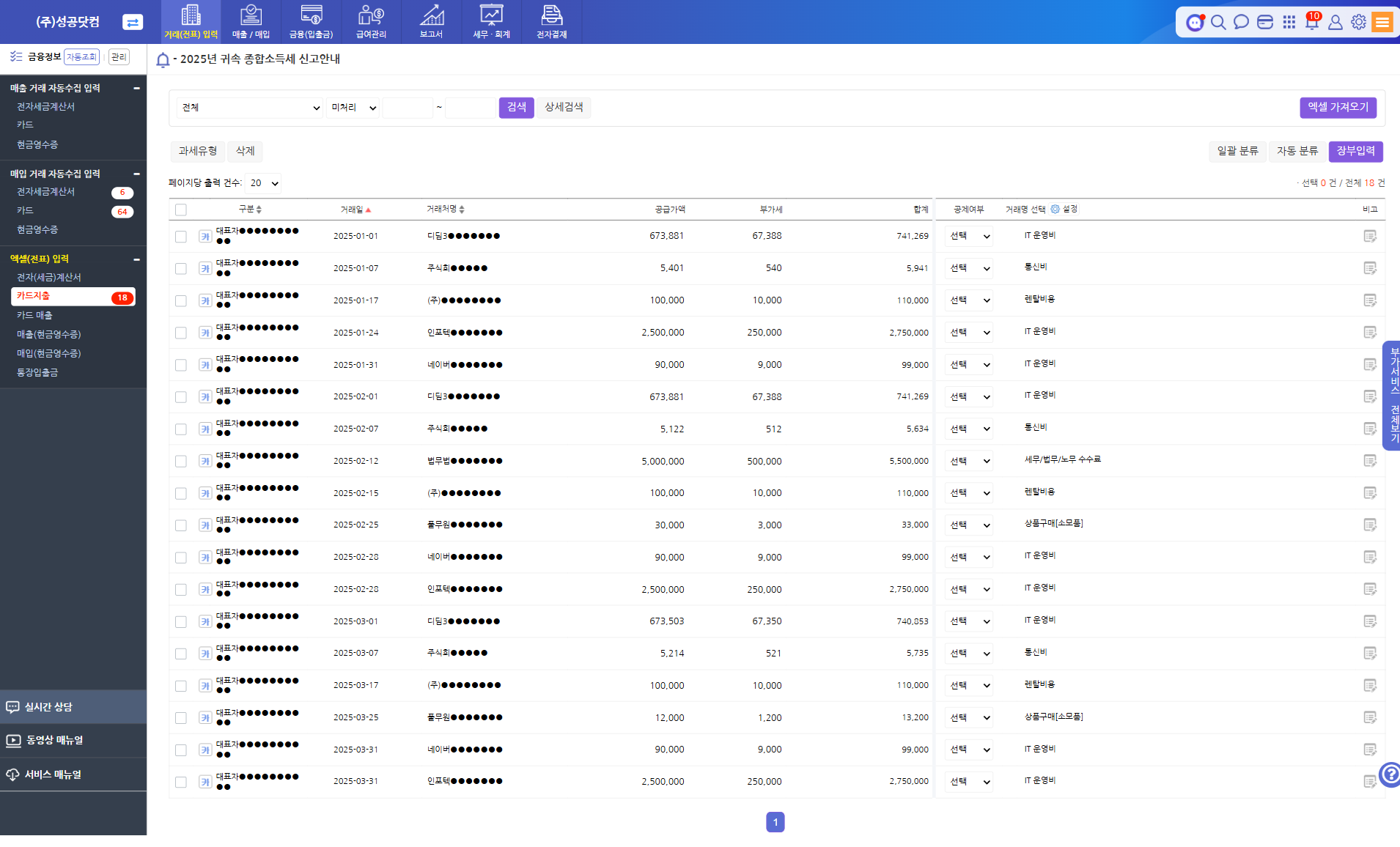The height and width of the screenshot is (847, 1400).
Task: Click the 카 card icon in 2025-02-25 row
Action: coord(205,525)
